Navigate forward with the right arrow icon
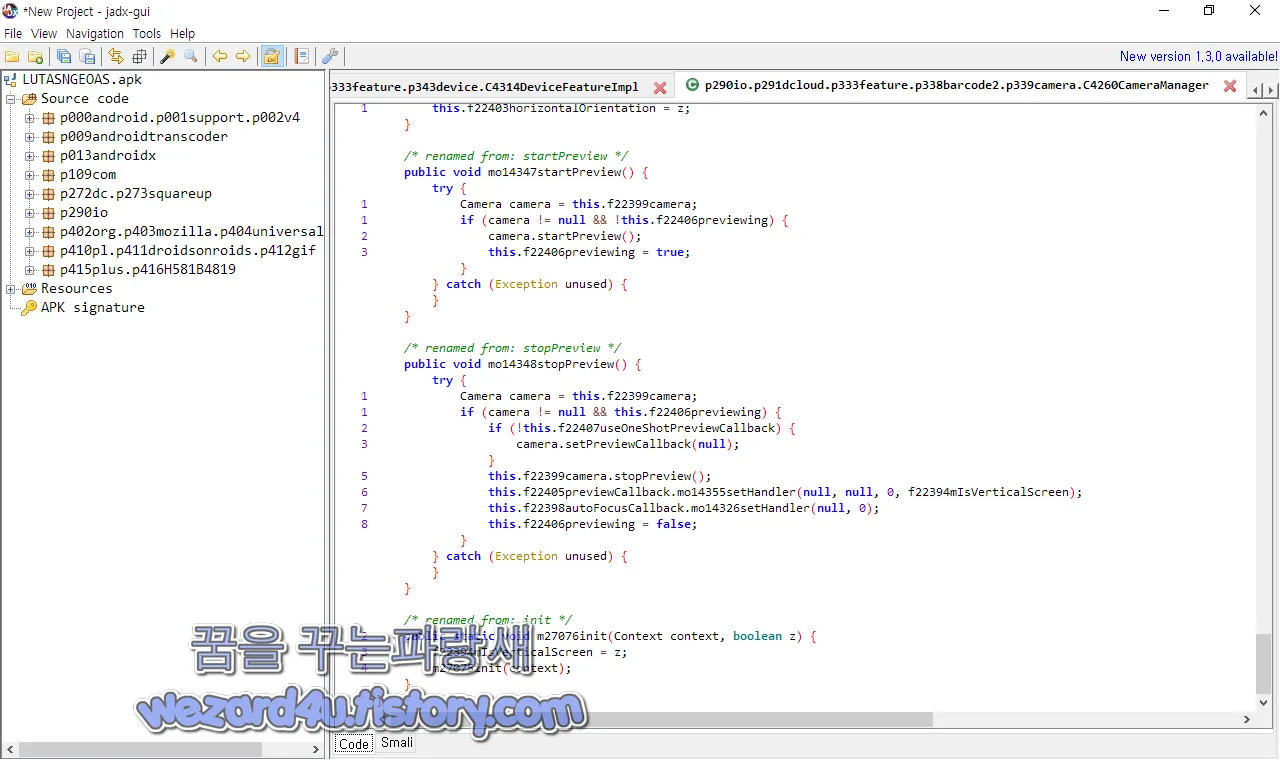1280x760 pixels. pyautogui.click(x=243, y=57)
